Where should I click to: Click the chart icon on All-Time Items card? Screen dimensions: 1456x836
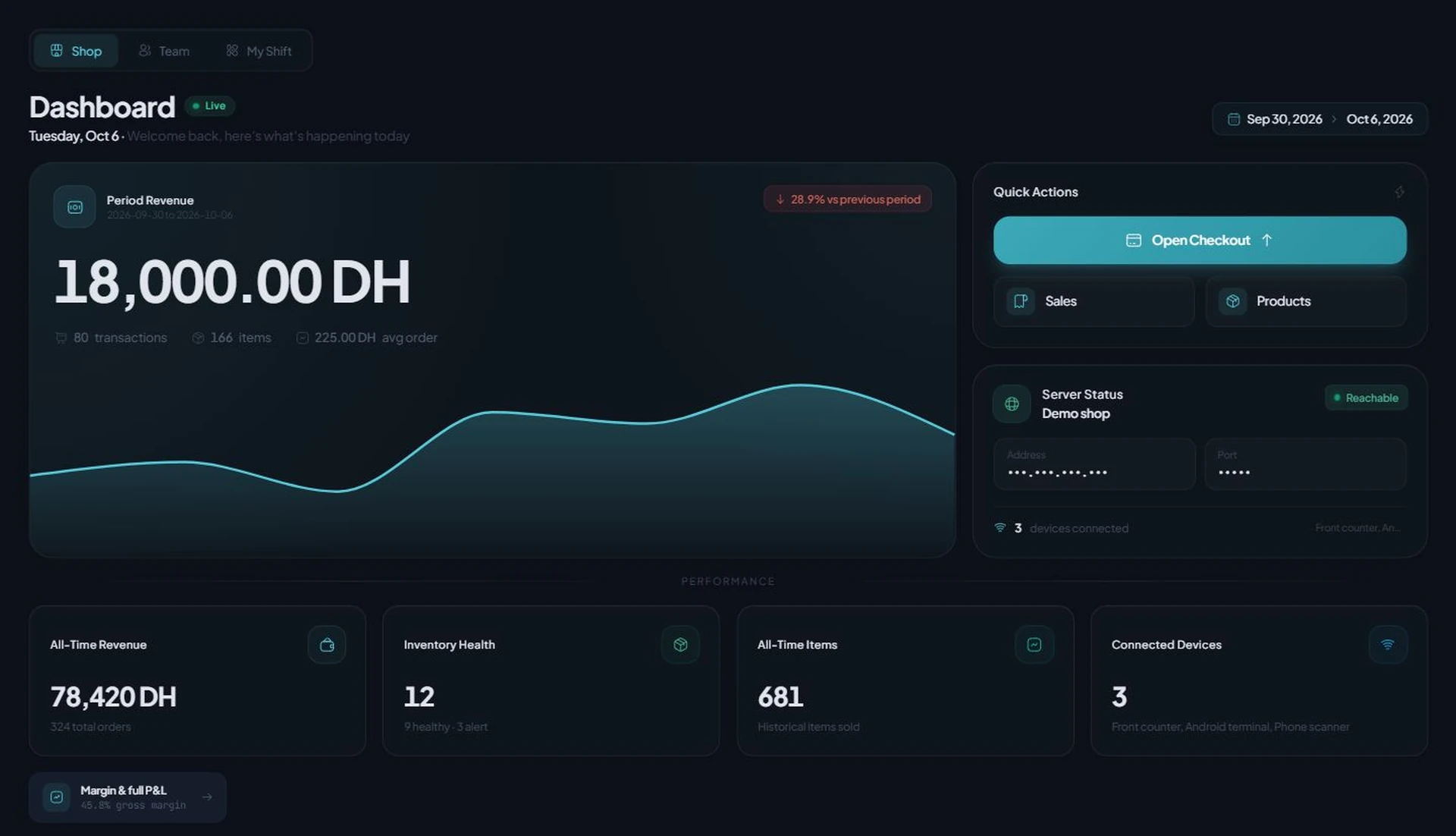click(x=1034, y=645)
